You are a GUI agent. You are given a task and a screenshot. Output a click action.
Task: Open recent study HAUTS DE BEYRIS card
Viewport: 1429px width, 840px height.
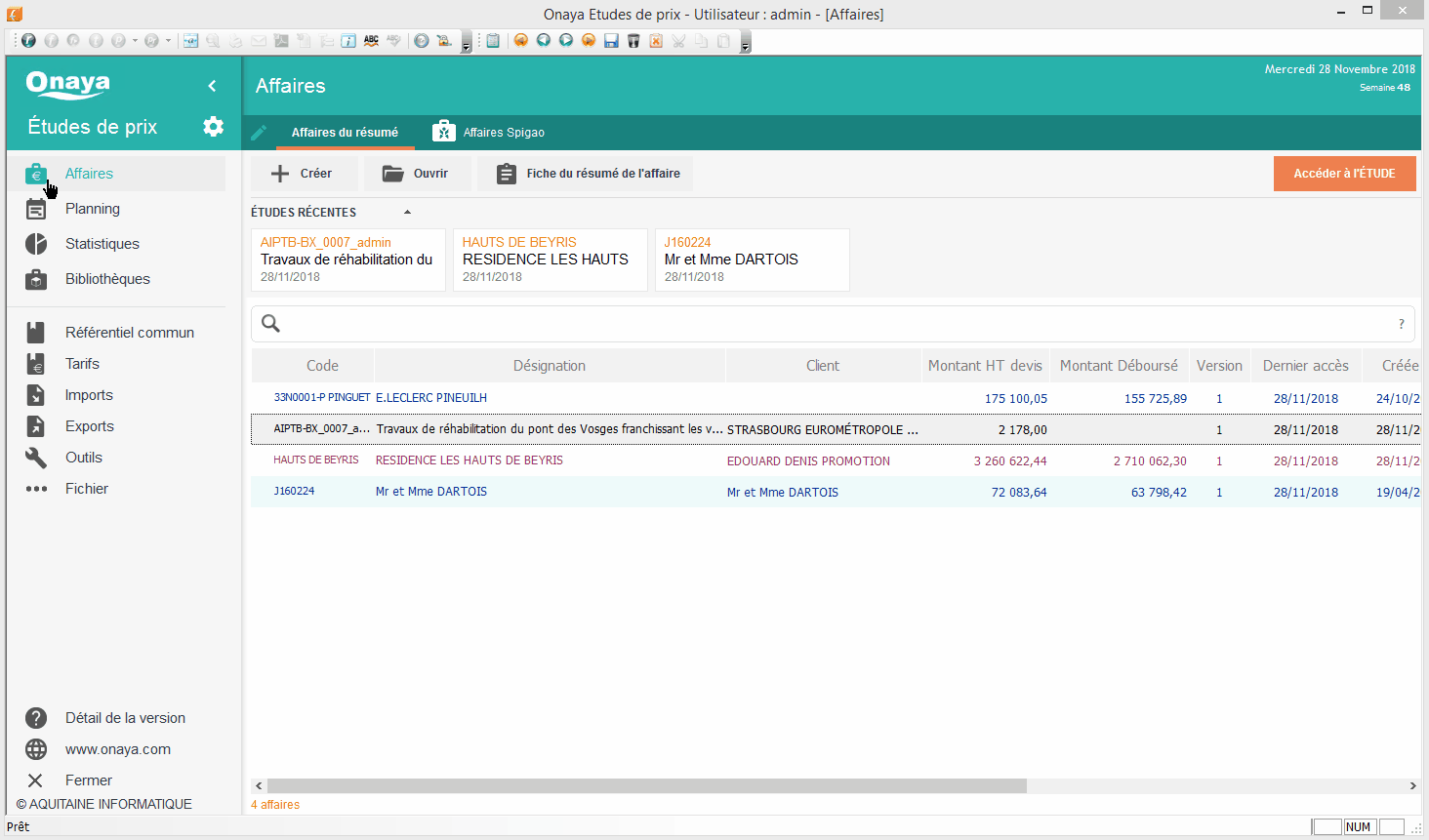(x=550, y=260)
